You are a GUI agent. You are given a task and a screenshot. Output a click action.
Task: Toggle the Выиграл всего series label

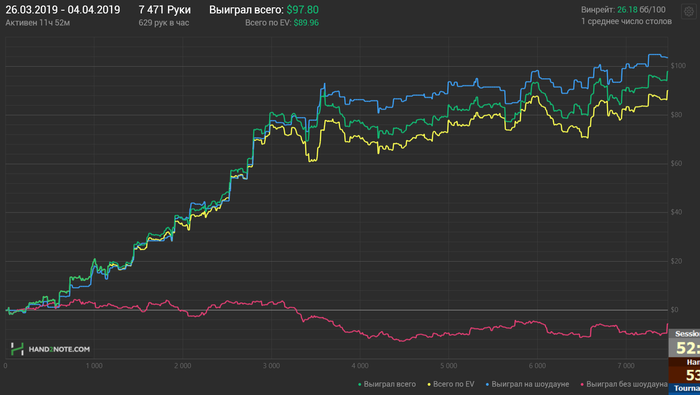pos(389,384)
